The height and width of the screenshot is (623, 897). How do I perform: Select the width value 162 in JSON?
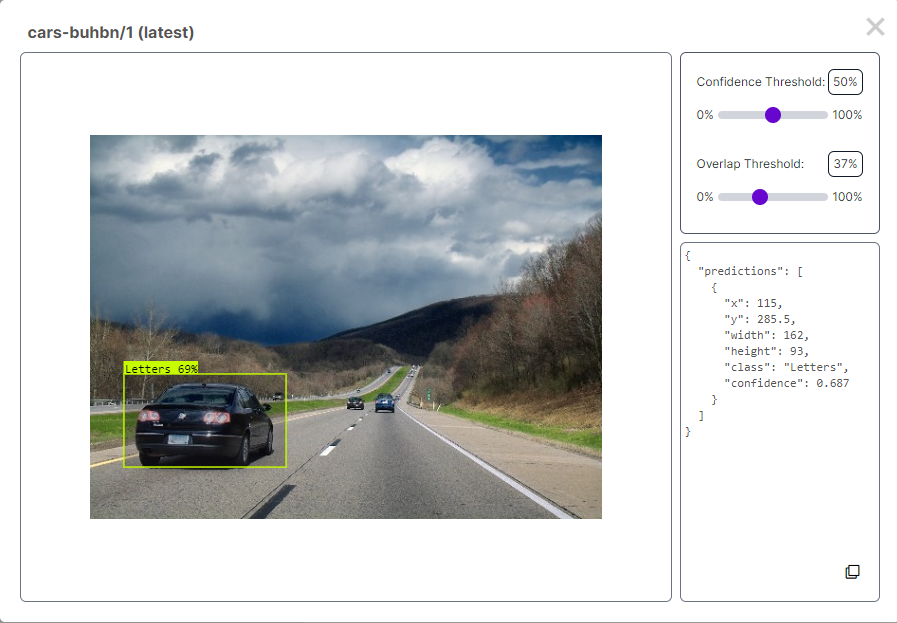tap(794, 334)
